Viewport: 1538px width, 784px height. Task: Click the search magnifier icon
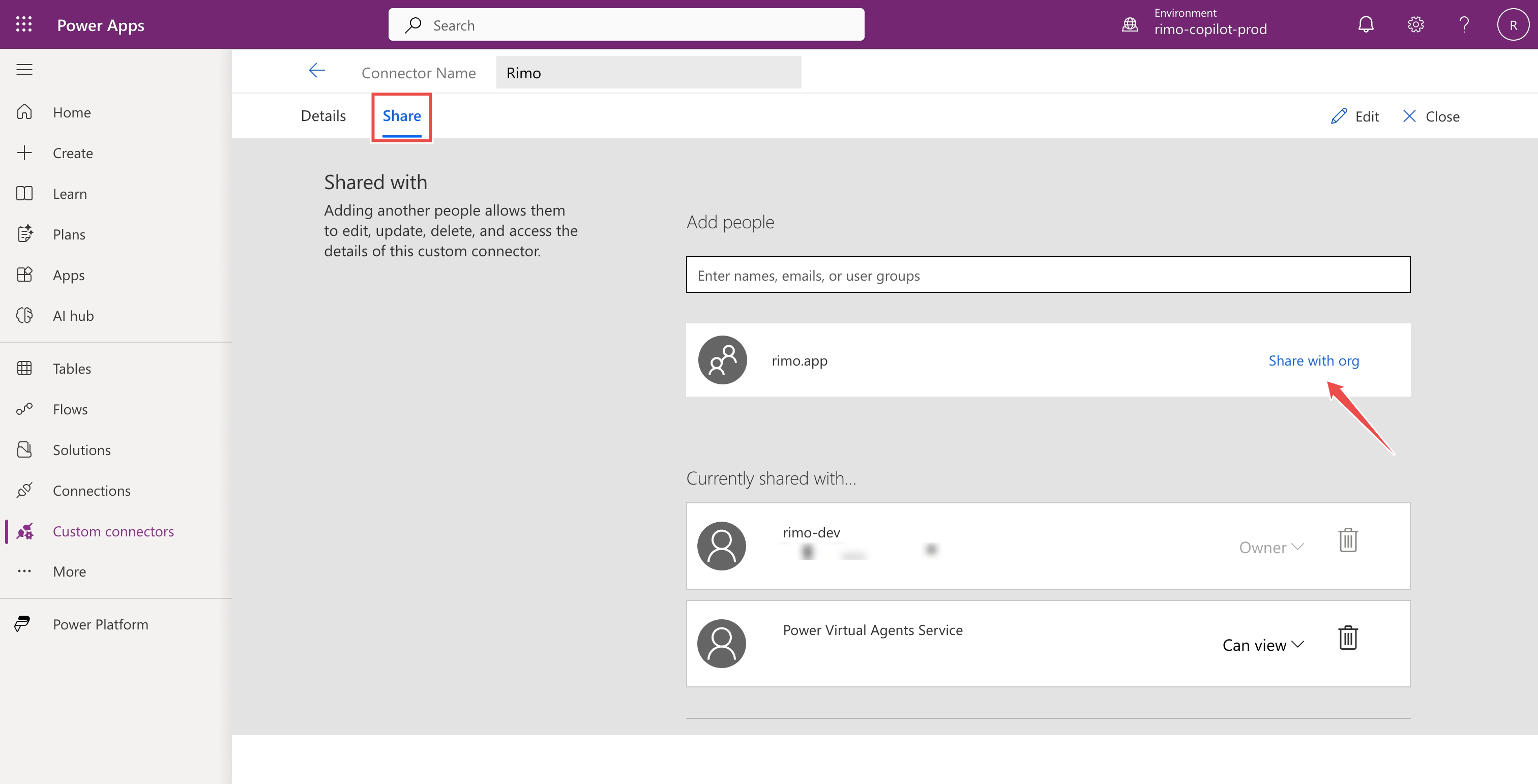pos(412,24)
